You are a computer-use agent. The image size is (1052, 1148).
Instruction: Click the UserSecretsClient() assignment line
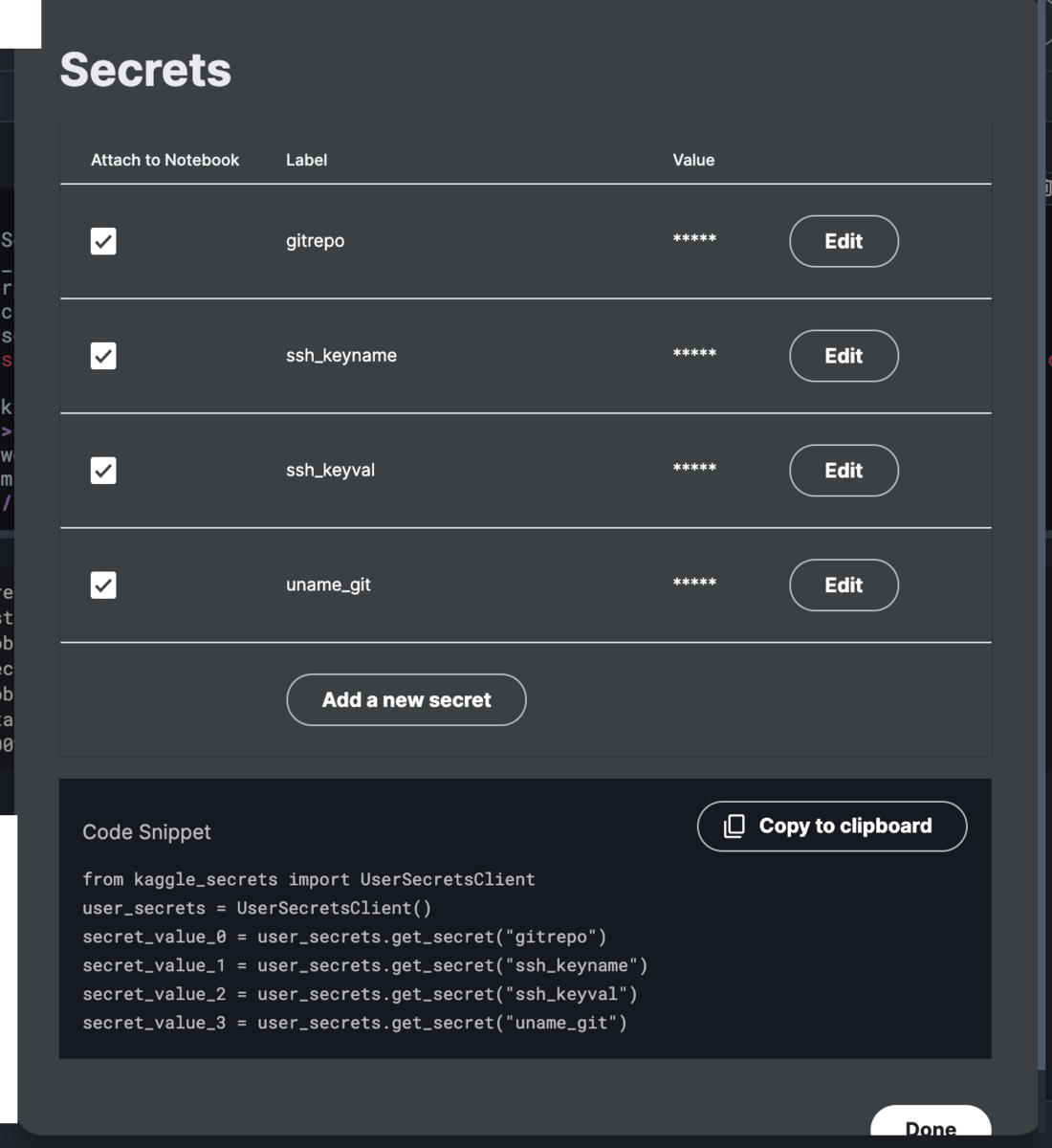(x=257, y=908)
